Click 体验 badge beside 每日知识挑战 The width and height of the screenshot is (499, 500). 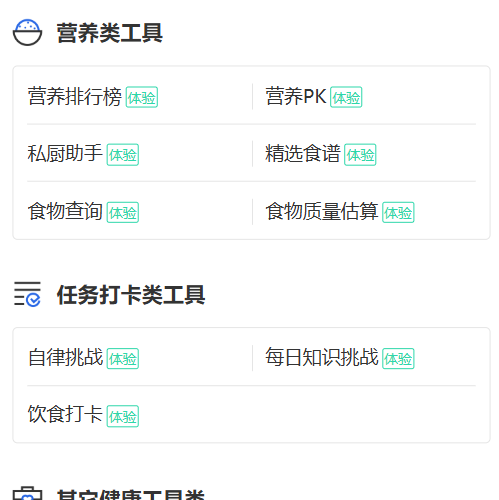pyautogui.click(x=398, y=359)
